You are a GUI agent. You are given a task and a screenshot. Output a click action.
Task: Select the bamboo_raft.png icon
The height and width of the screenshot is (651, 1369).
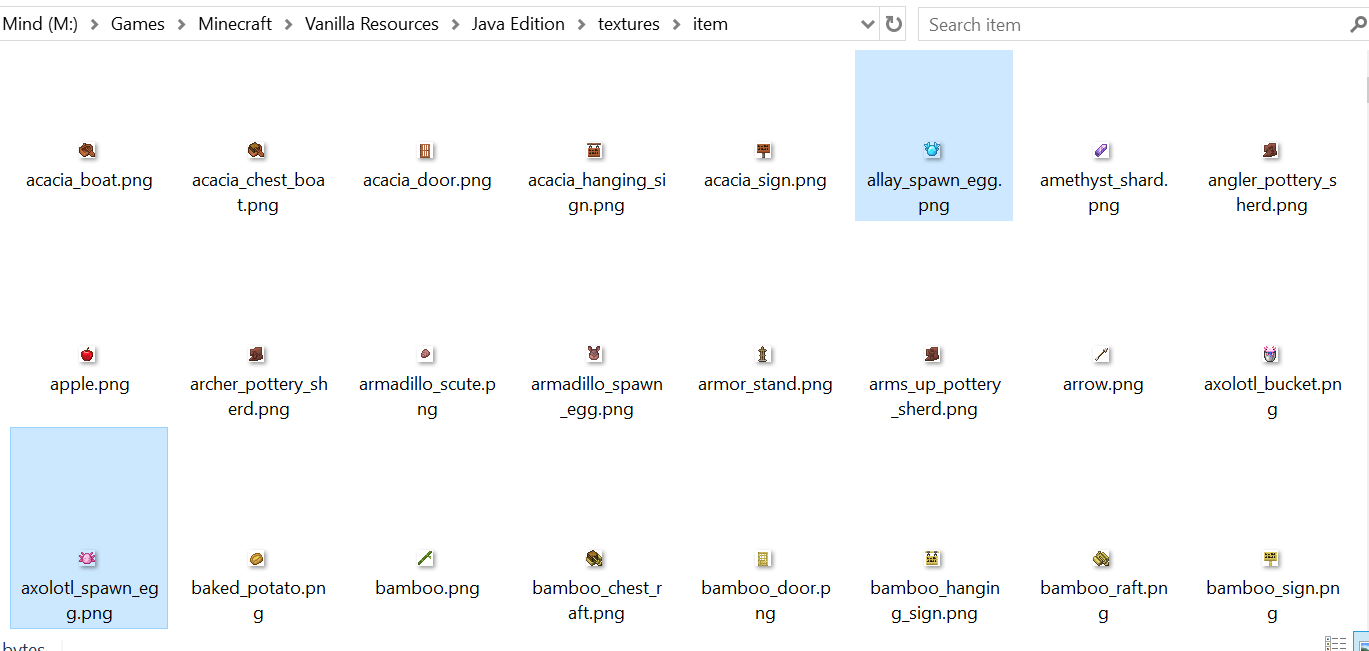[x=1102, y=558]
